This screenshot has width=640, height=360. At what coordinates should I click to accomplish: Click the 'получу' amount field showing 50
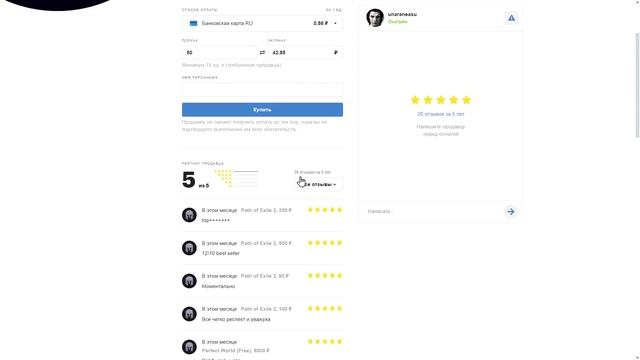click(219, 53)
